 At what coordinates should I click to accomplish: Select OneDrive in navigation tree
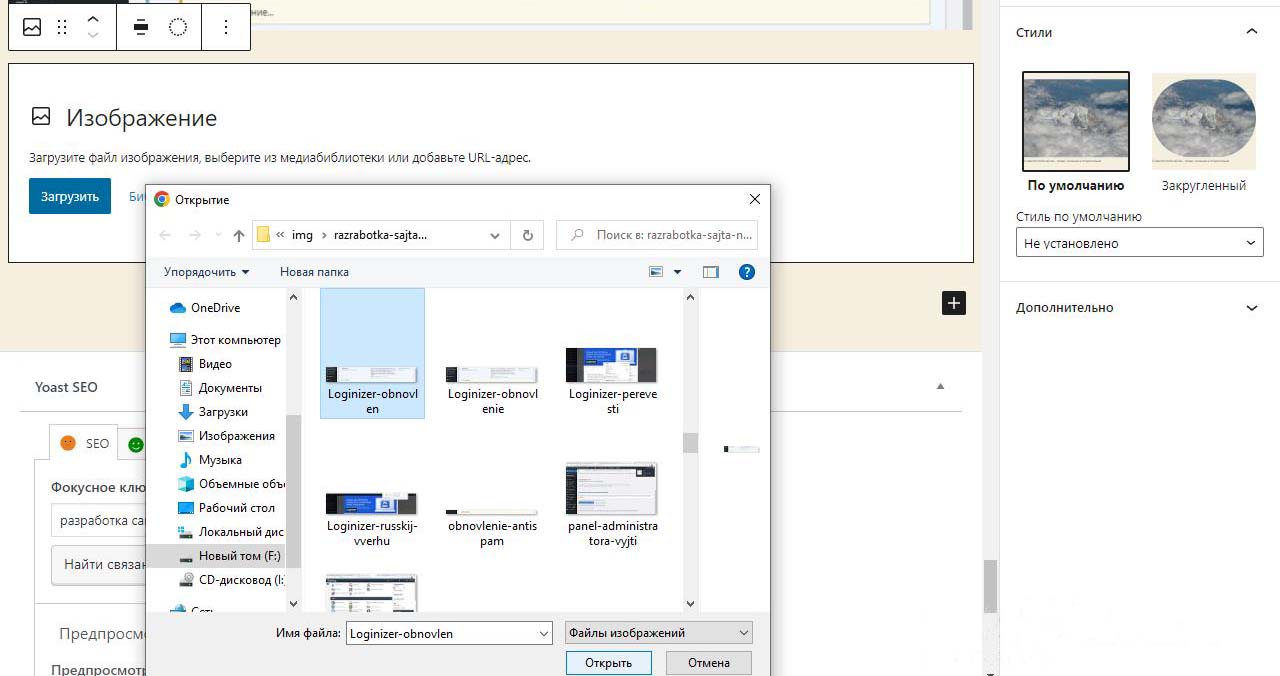pyautogui.click(x=215, y=308)
